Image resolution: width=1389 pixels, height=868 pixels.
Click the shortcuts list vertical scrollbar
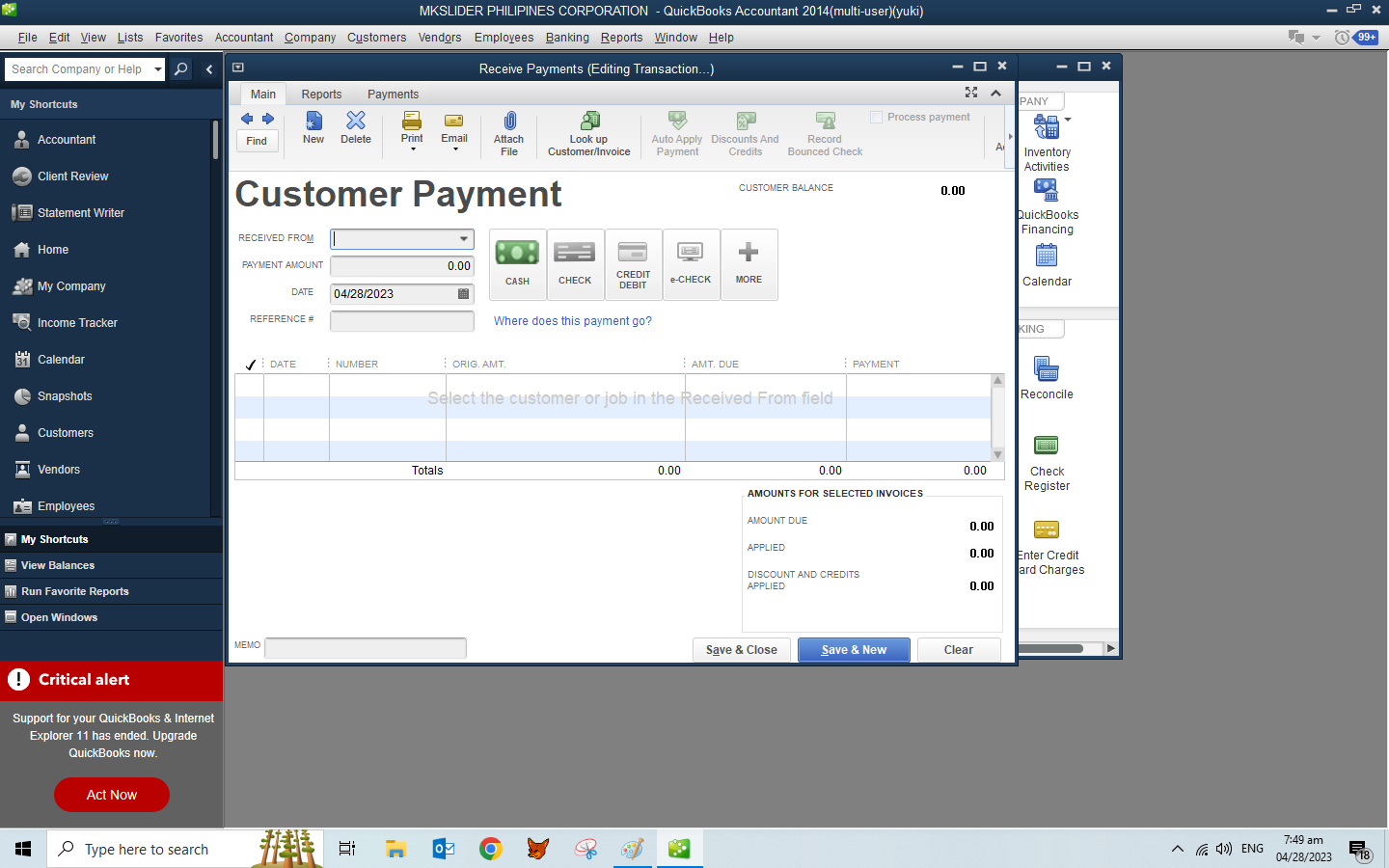coord(215,140)
